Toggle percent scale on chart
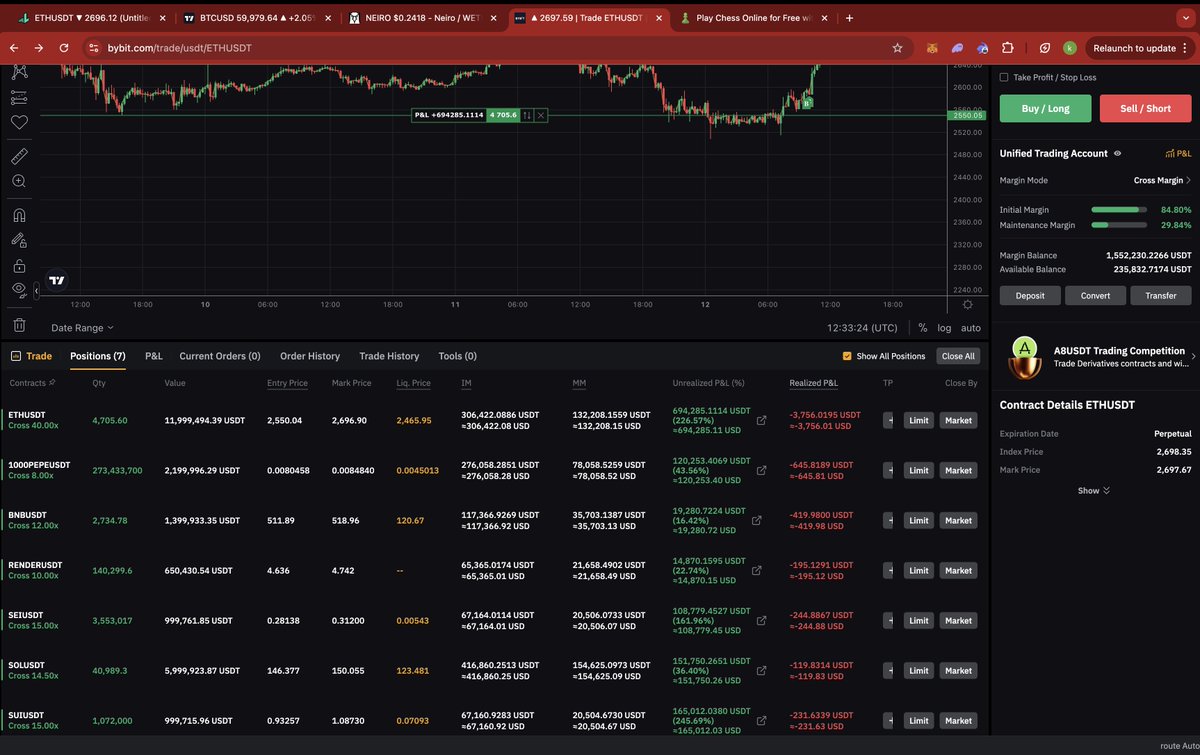The width and height of the screenshot is (1200, 755). click(922, 328)
